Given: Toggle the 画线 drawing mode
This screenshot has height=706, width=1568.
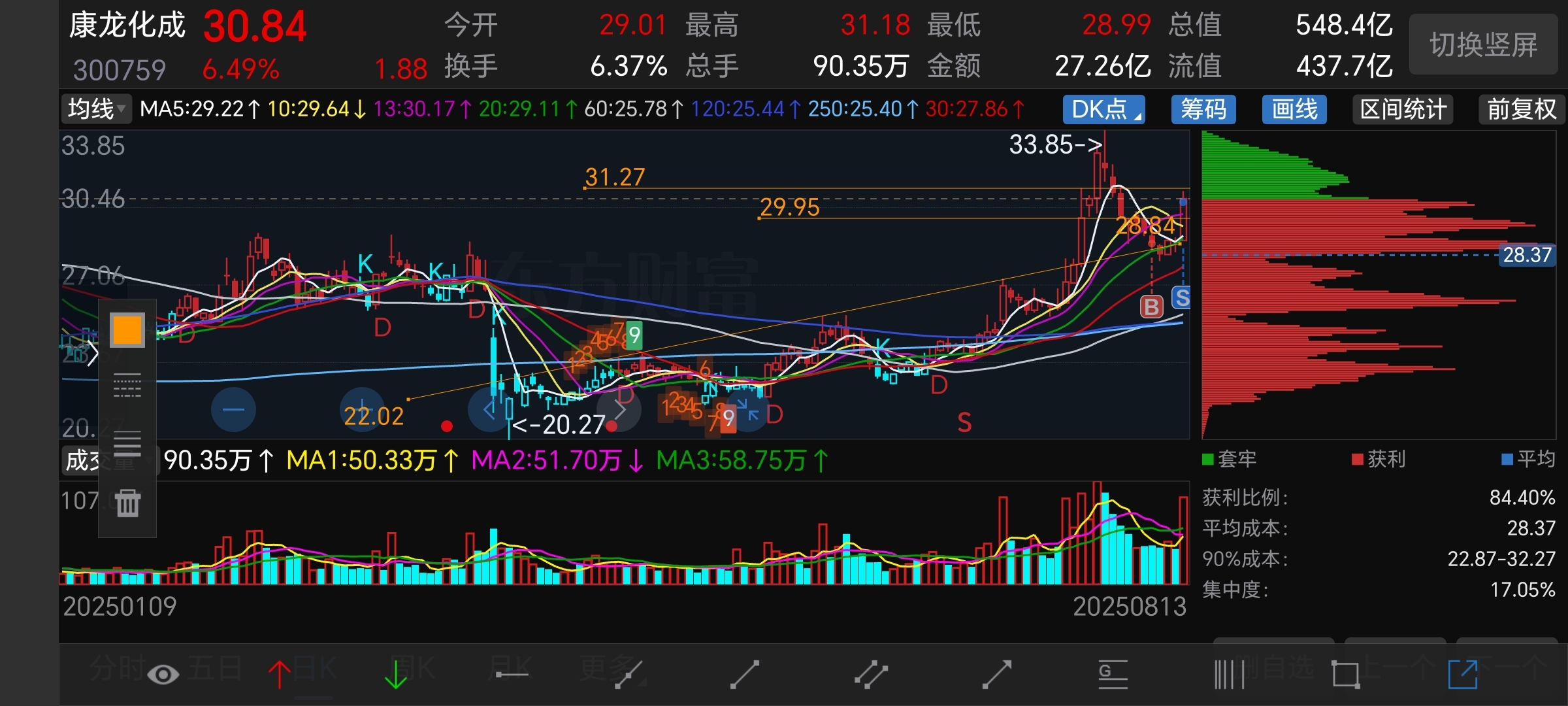Looking at the screenshot, I should [x=1294, y=109].
